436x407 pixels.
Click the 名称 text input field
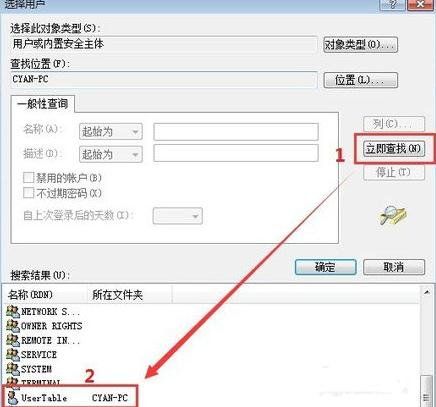pyautogui.click(x=236, y=132)
